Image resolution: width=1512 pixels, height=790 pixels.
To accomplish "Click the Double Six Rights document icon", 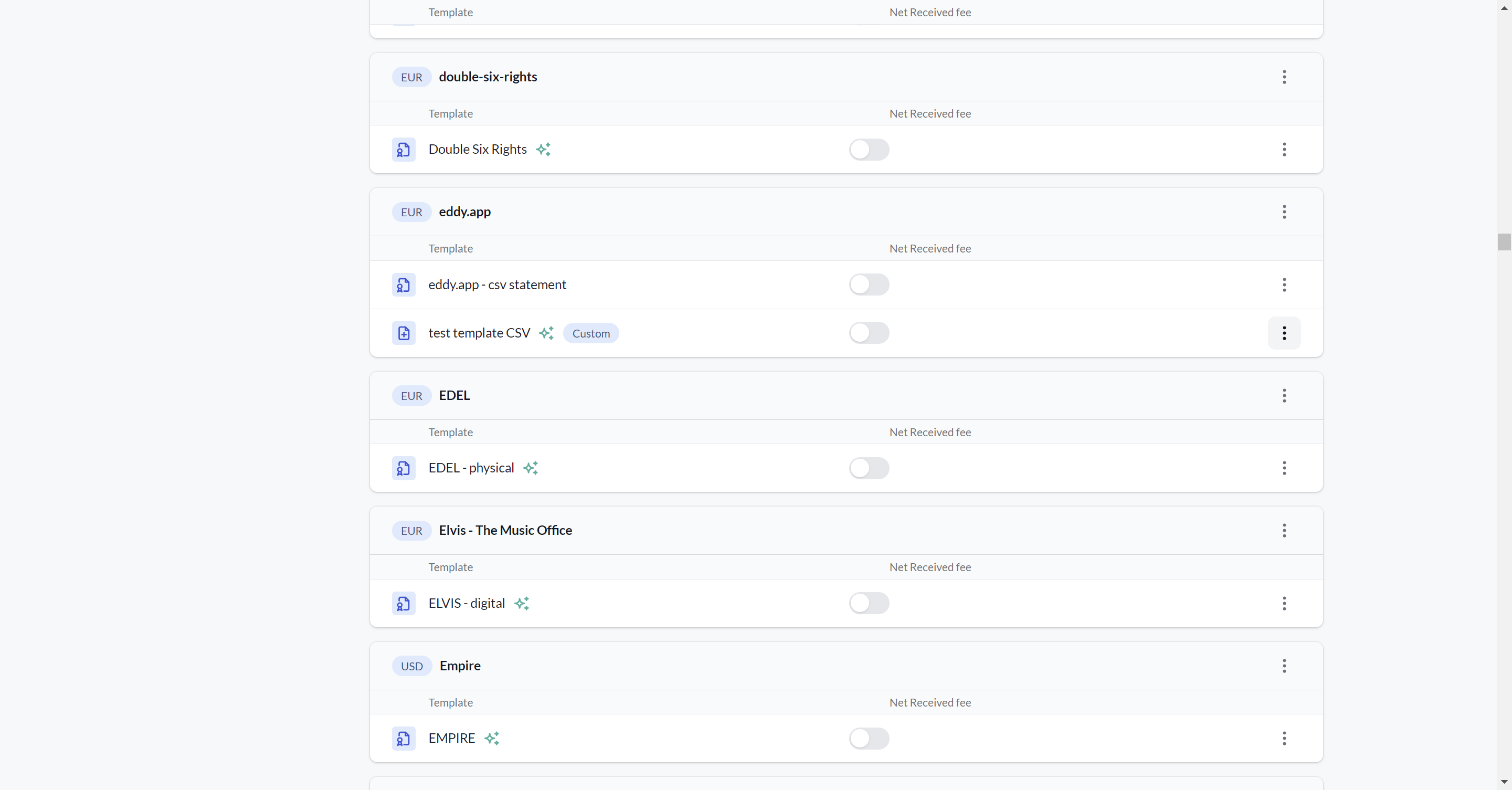I will (x=404, y=149).
